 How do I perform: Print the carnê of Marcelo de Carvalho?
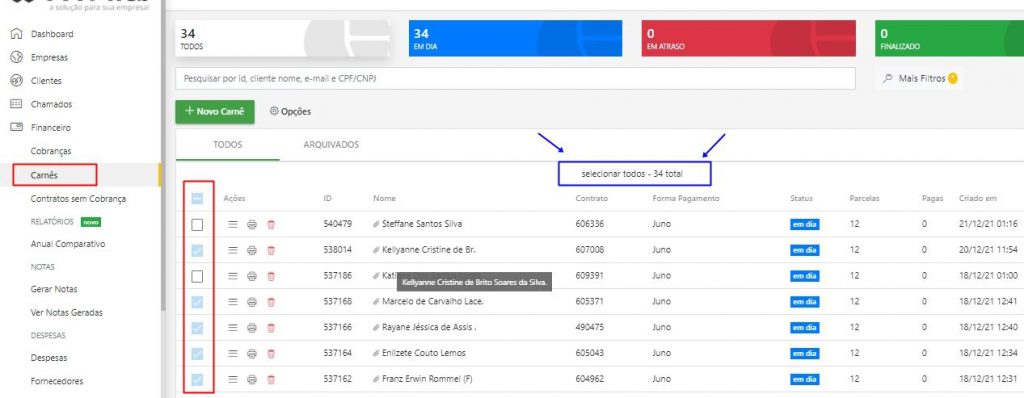pos(252,302)
